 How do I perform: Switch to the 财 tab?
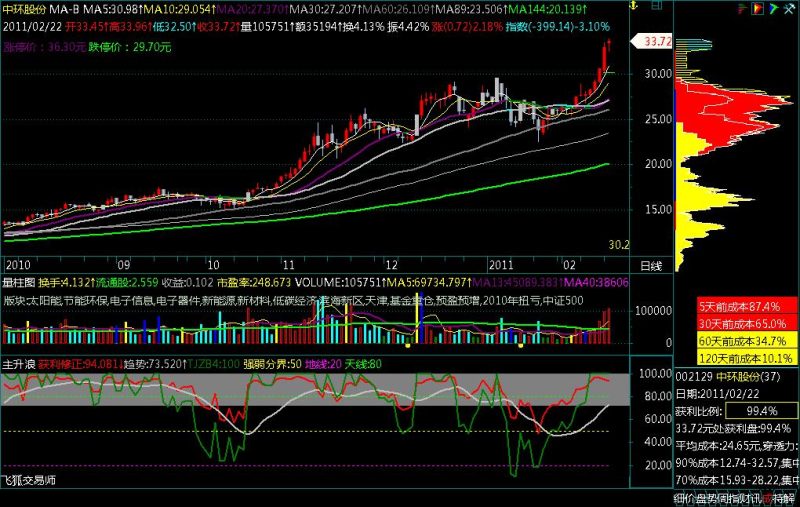[744, 499]
